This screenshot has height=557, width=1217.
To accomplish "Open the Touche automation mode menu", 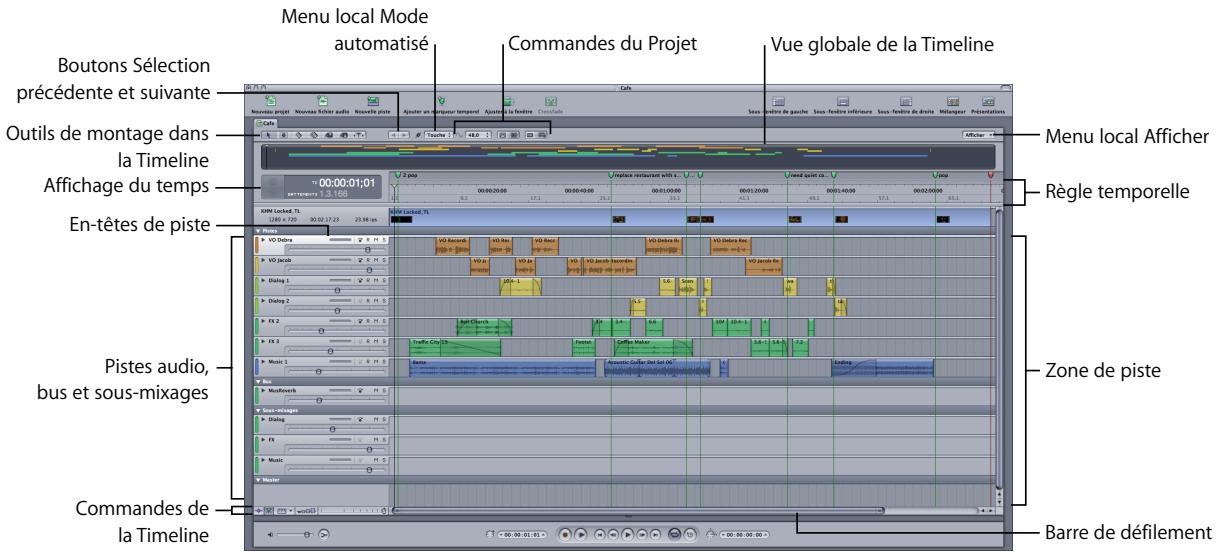I will (x=438, y=134).
